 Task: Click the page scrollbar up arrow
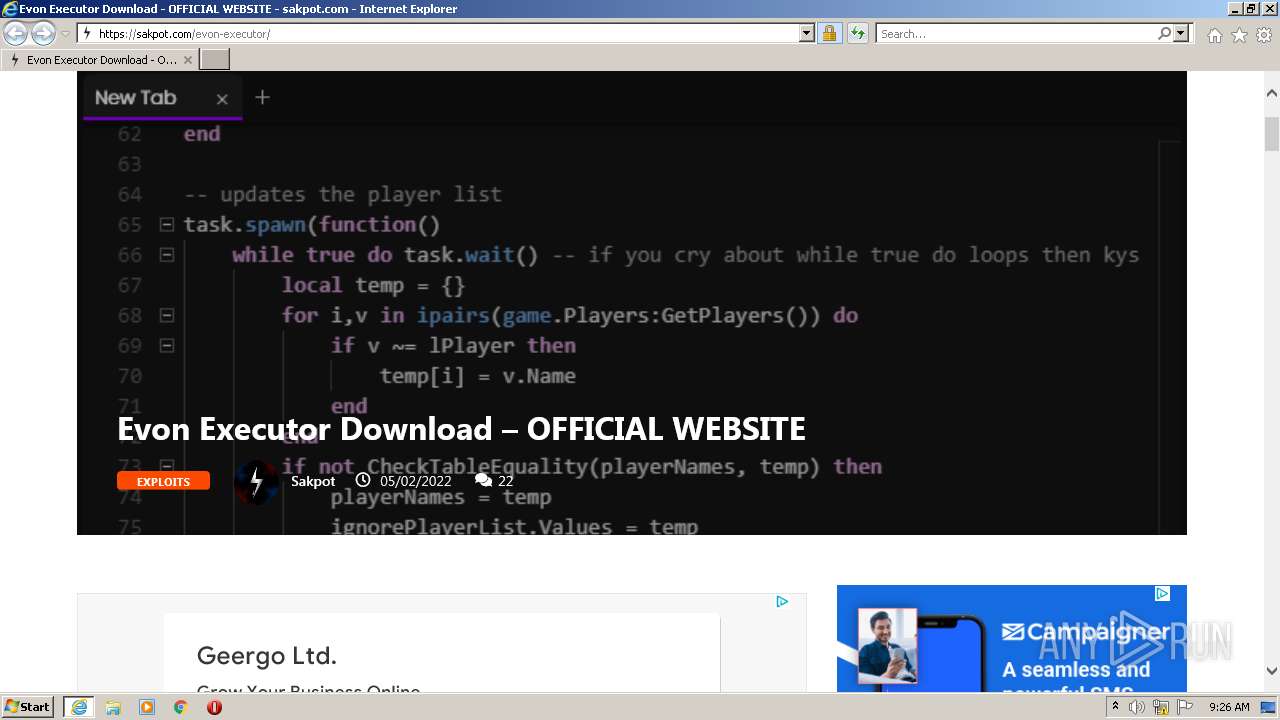pyautogui.click(x=1272, y=94)
